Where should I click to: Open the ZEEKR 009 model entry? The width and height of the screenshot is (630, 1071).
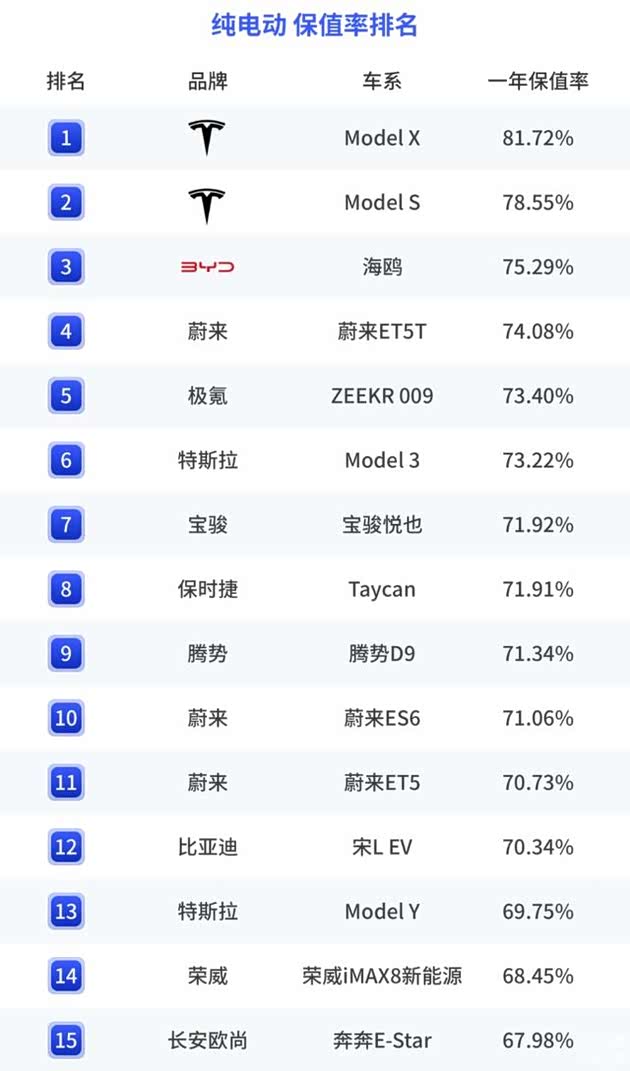click(382, 396)
